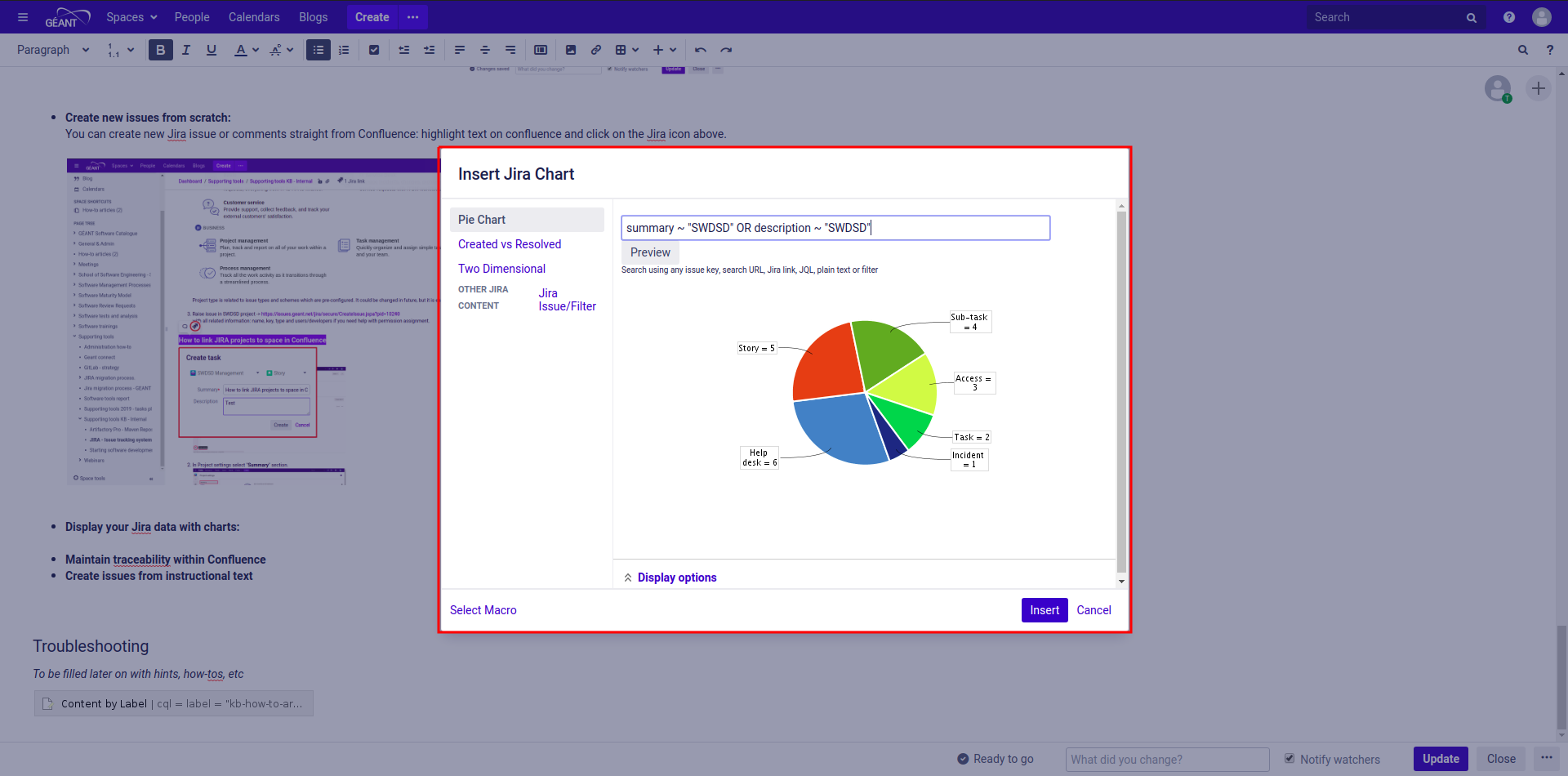1568x776 pixels.
Task: Invite people with the plus icon
Action: coord(1539,88)
